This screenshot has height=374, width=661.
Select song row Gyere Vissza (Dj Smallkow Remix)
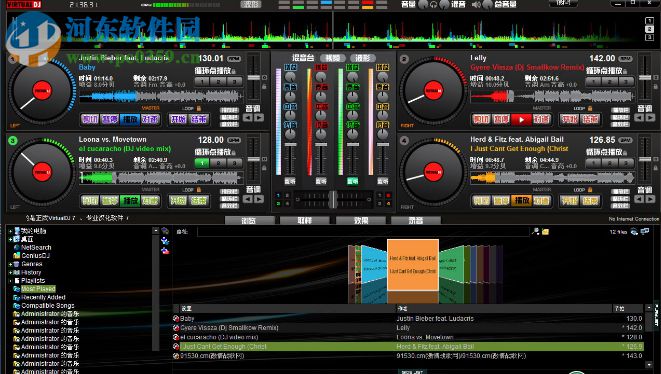pyautogui.click(x=408, y=328)
